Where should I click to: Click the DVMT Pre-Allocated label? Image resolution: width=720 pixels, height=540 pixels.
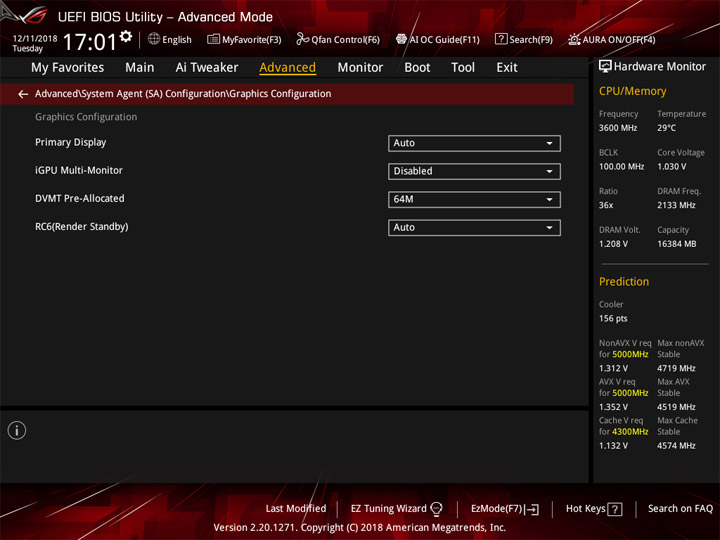(80, 198)
